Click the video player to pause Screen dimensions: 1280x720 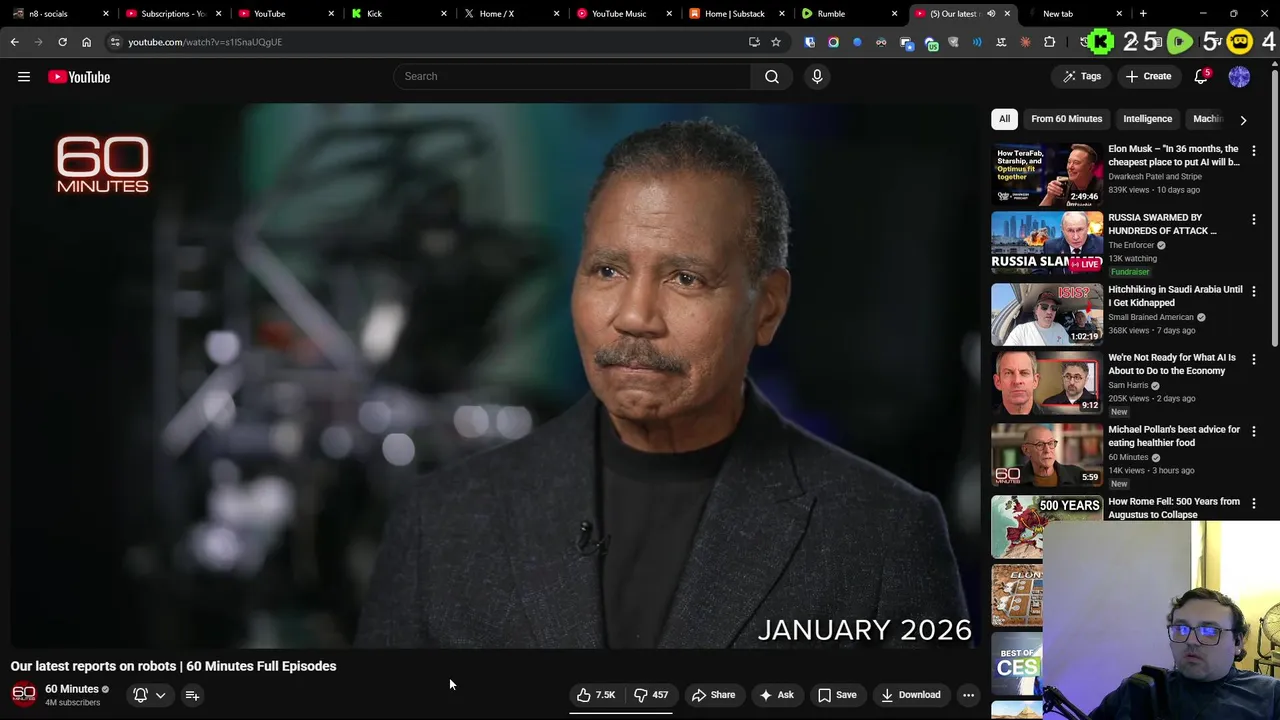click(x=495, y=375)
